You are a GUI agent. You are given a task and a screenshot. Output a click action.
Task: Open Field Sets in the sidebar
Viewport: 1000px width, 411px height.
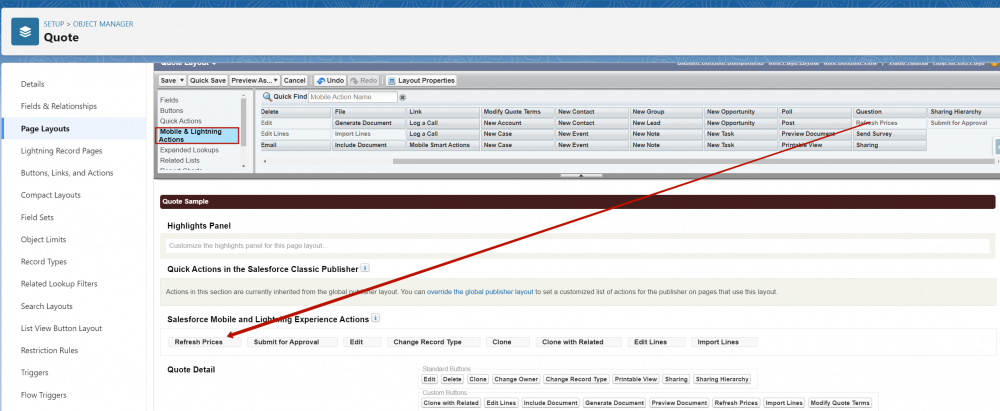[37, 217]
